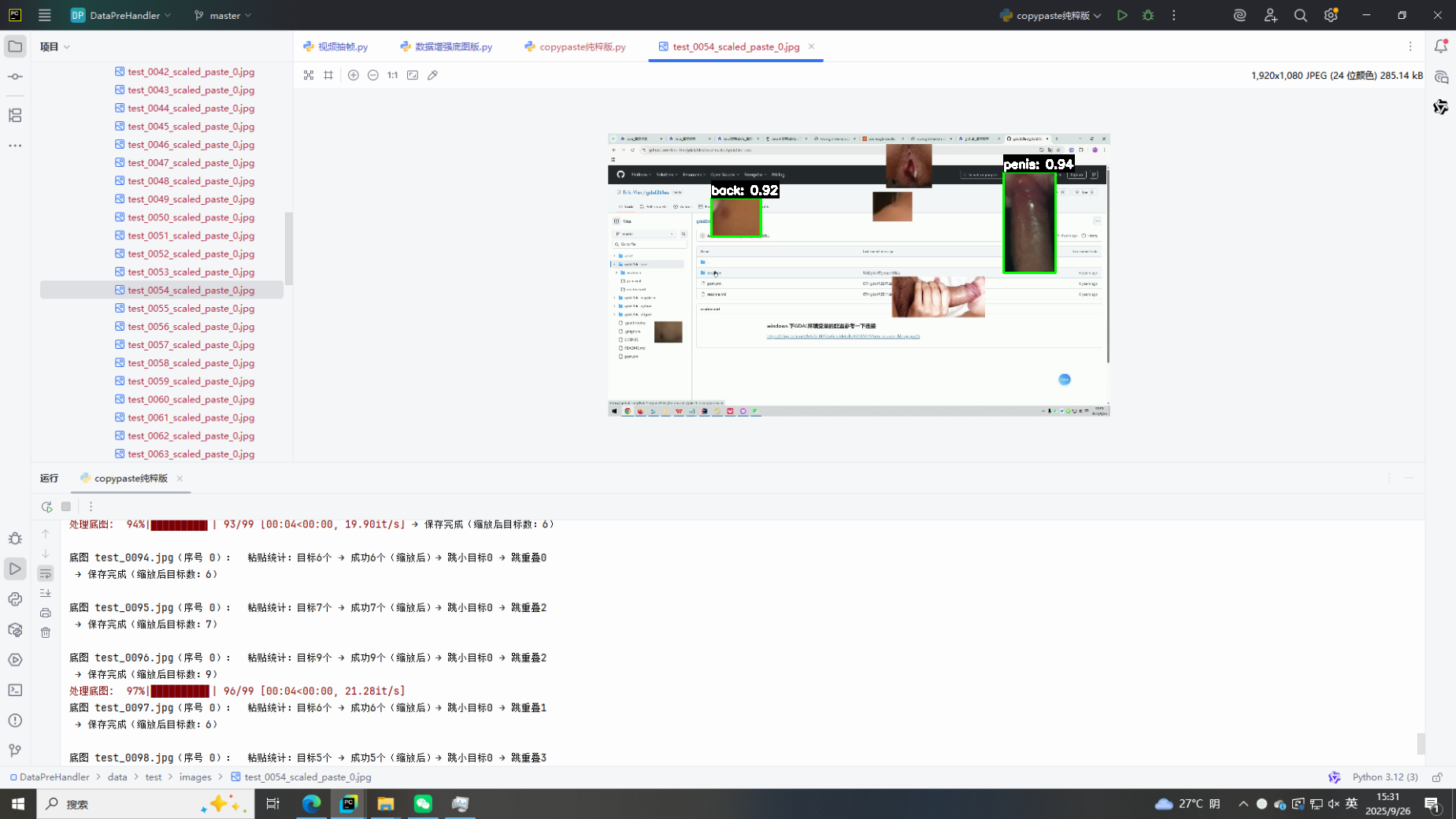Open the Terminal tool window
Screen dimensions: 1456x819
[15, 690]
